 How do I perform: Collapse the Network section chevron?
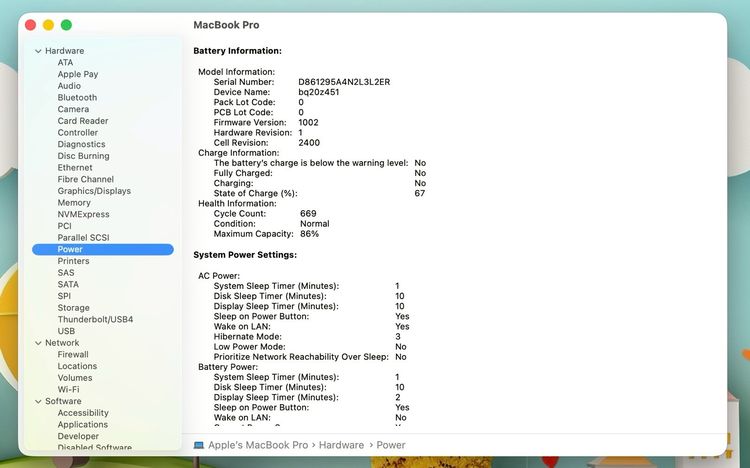[38, 343]
